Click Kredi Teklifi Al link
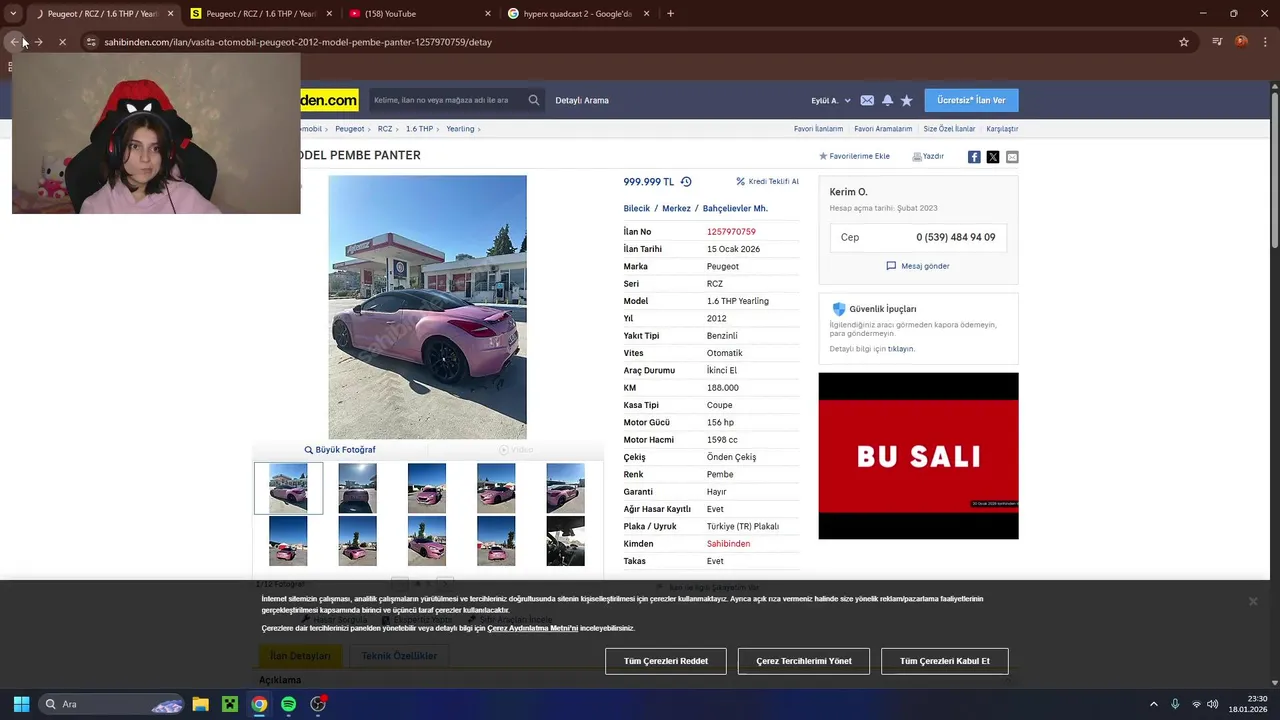The width and height of the screenshot is (1280, 720). pyautogui.click(x=767, y=182)
